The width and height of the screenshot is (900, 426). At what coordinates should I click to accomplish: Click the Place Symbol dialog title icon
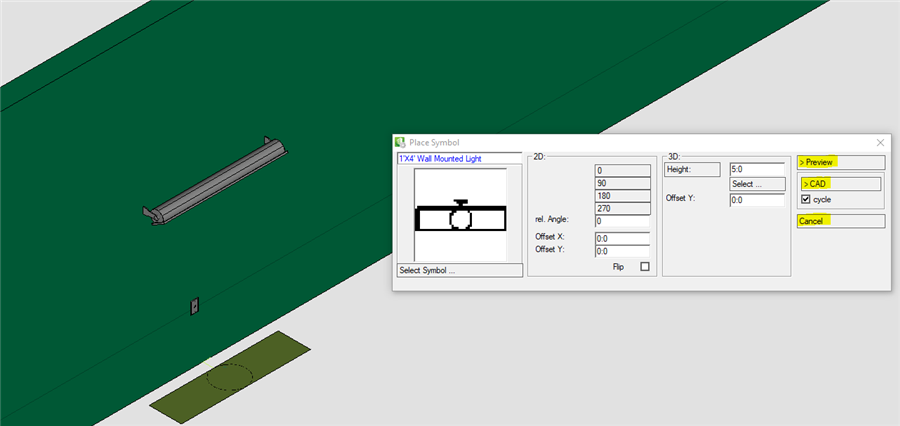point(401,143)
